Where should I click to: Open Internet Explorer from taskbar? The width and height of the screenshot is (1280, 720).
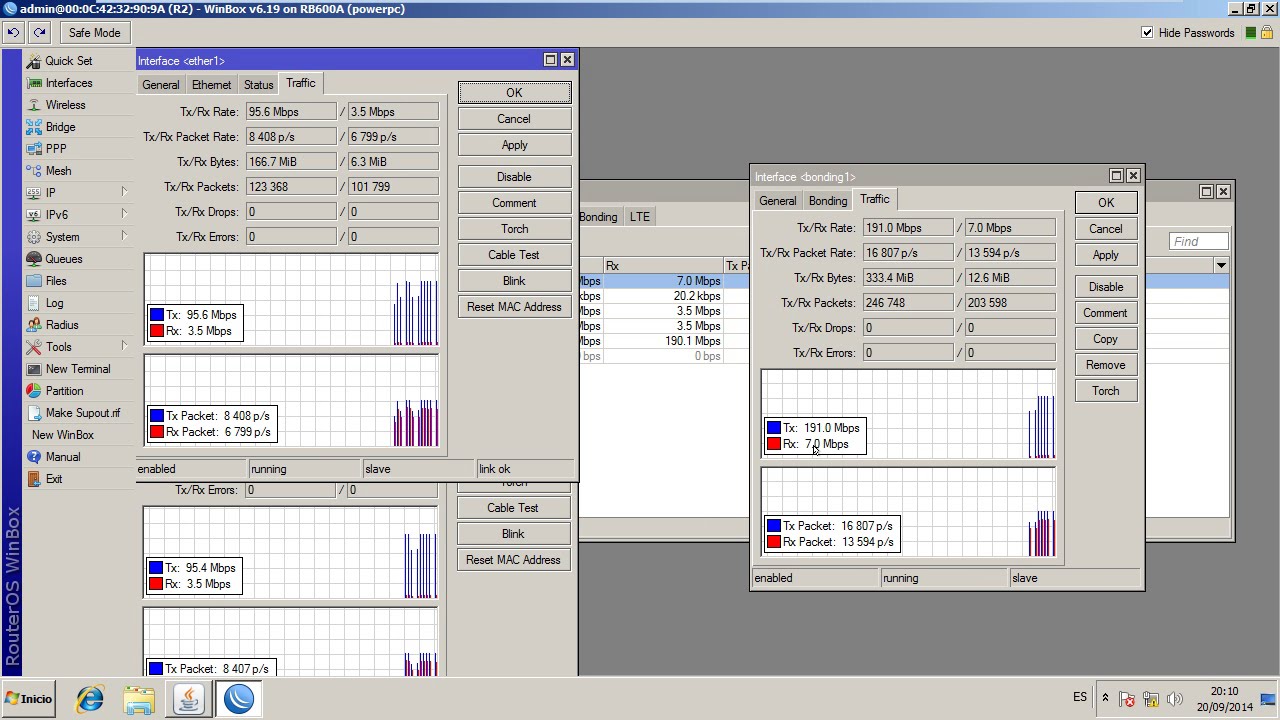pos(90,699)
